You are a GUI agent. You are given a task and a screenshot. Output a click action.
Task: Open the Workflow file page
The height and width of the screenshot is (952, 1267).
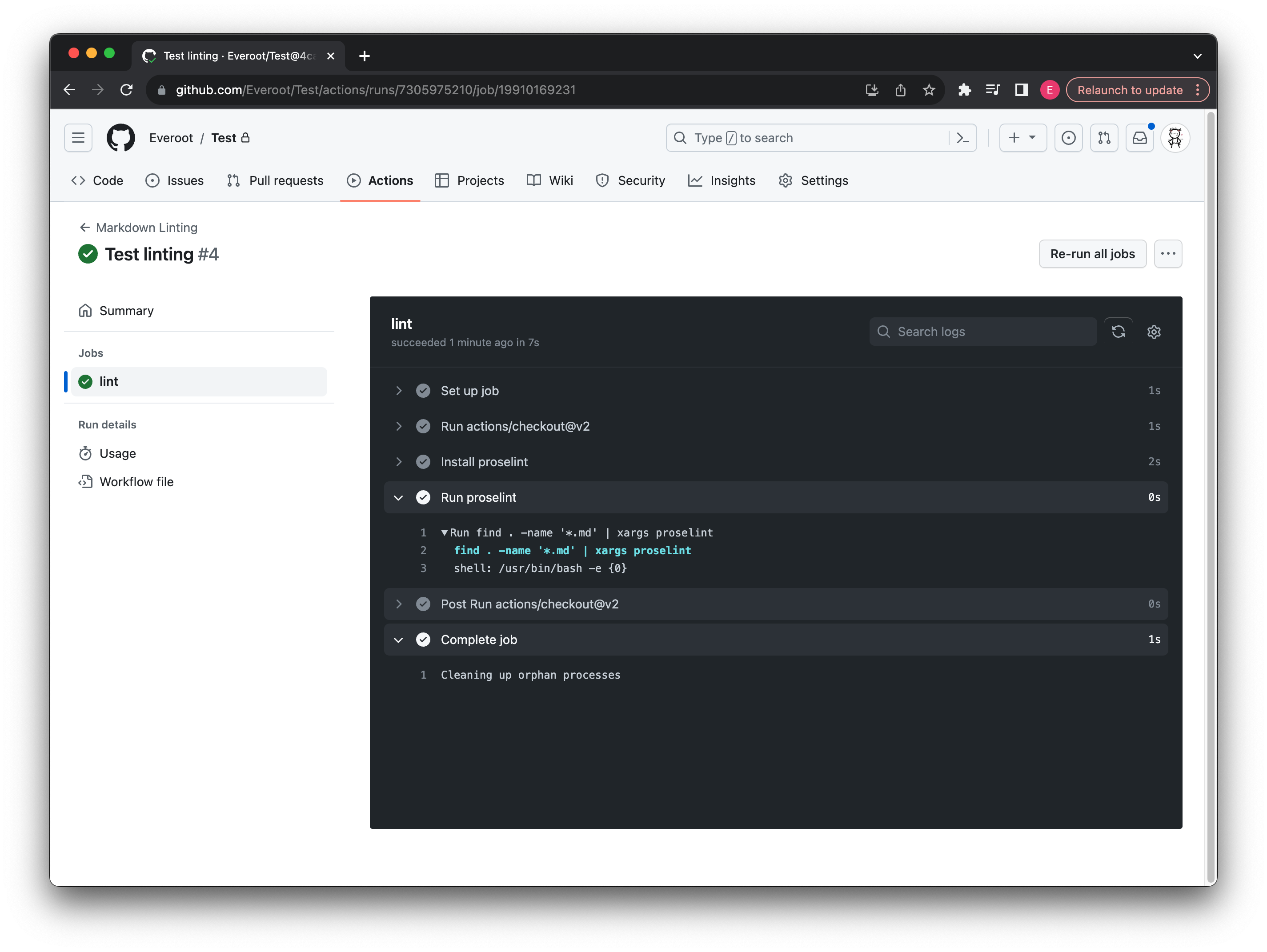(x=136, y=482)
